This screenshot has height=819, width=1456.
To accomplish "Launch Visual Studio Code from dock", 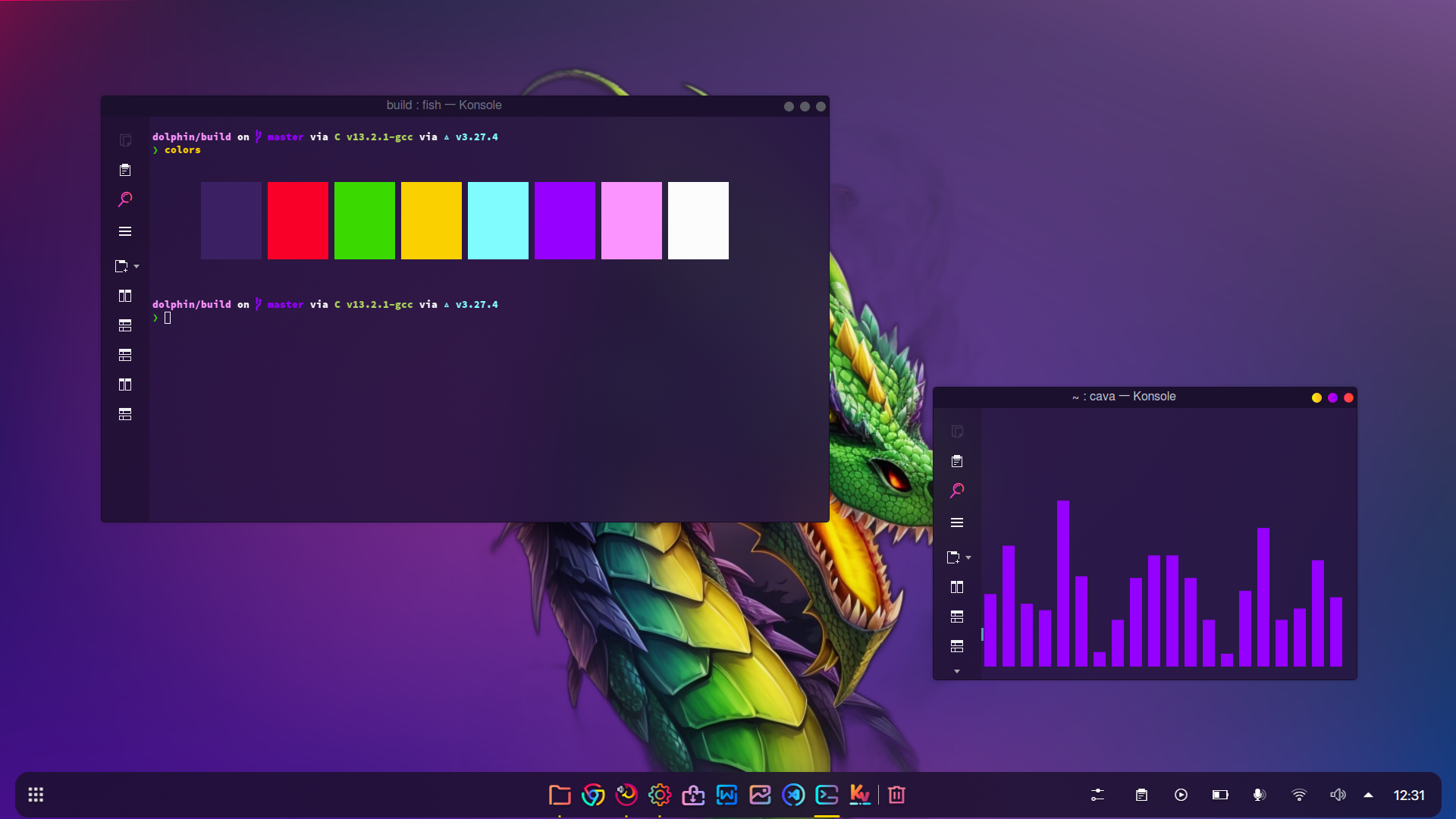I will tap(793, 795).
